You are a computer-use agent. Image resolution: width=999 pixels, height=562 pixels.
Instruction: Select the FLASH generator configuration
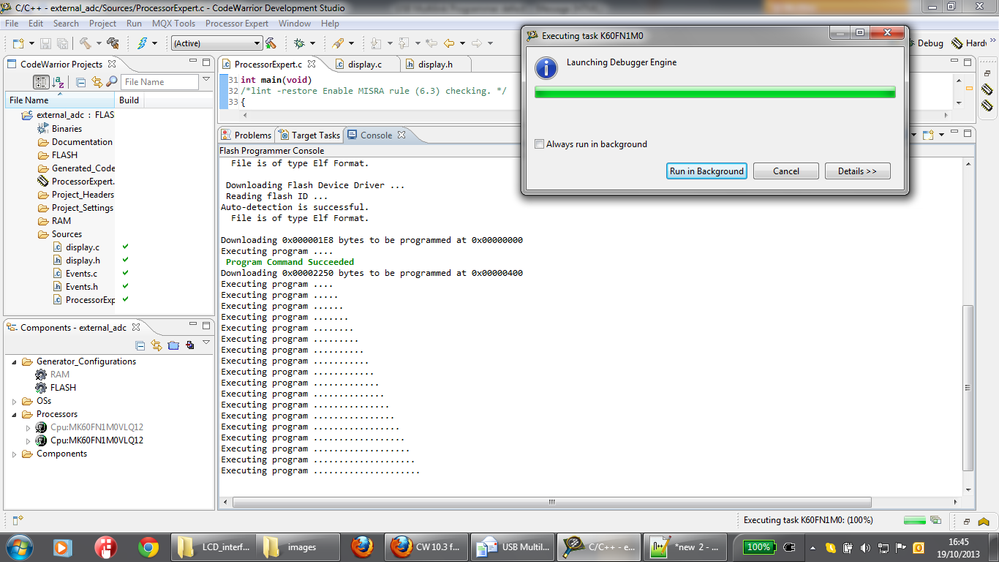[x=62, y=388]
